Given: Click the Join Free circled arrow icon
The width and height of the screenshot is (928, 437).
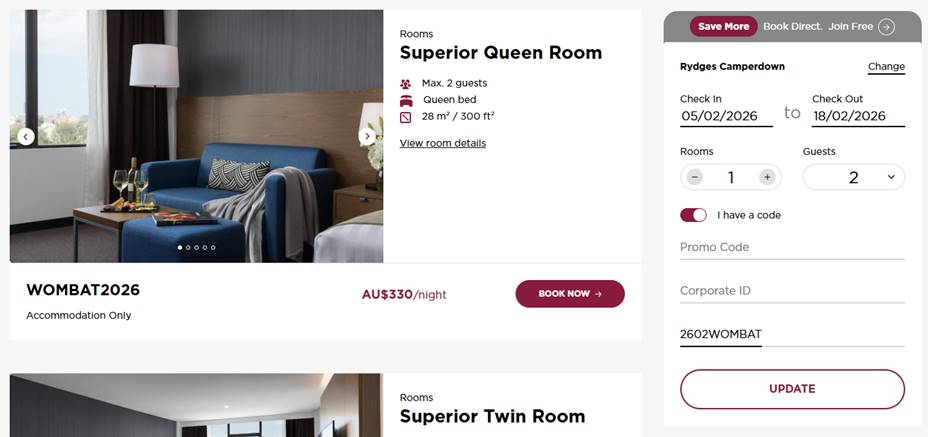Looking at the screenshot, I should coord(886,27).
